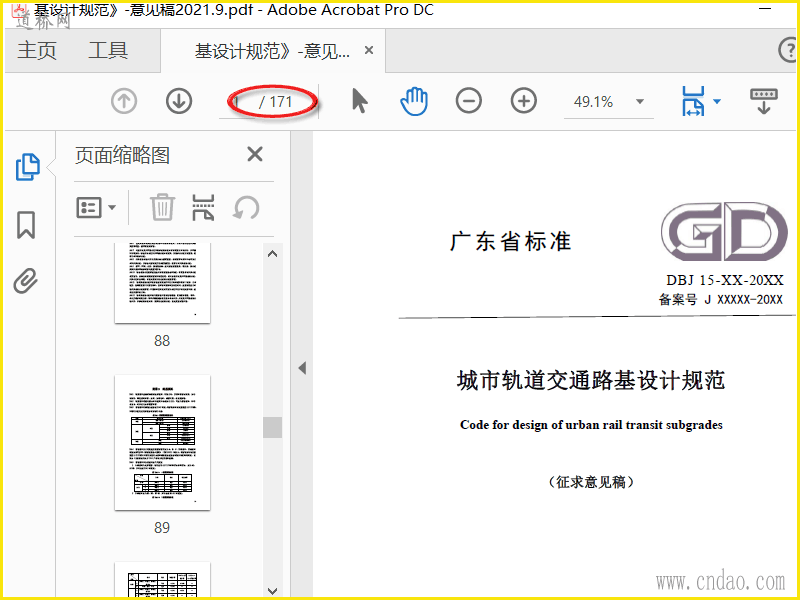Viewport: 800px width, 600px height.
Task: Click the fit page width icon
Action: (x=693, y=101)
